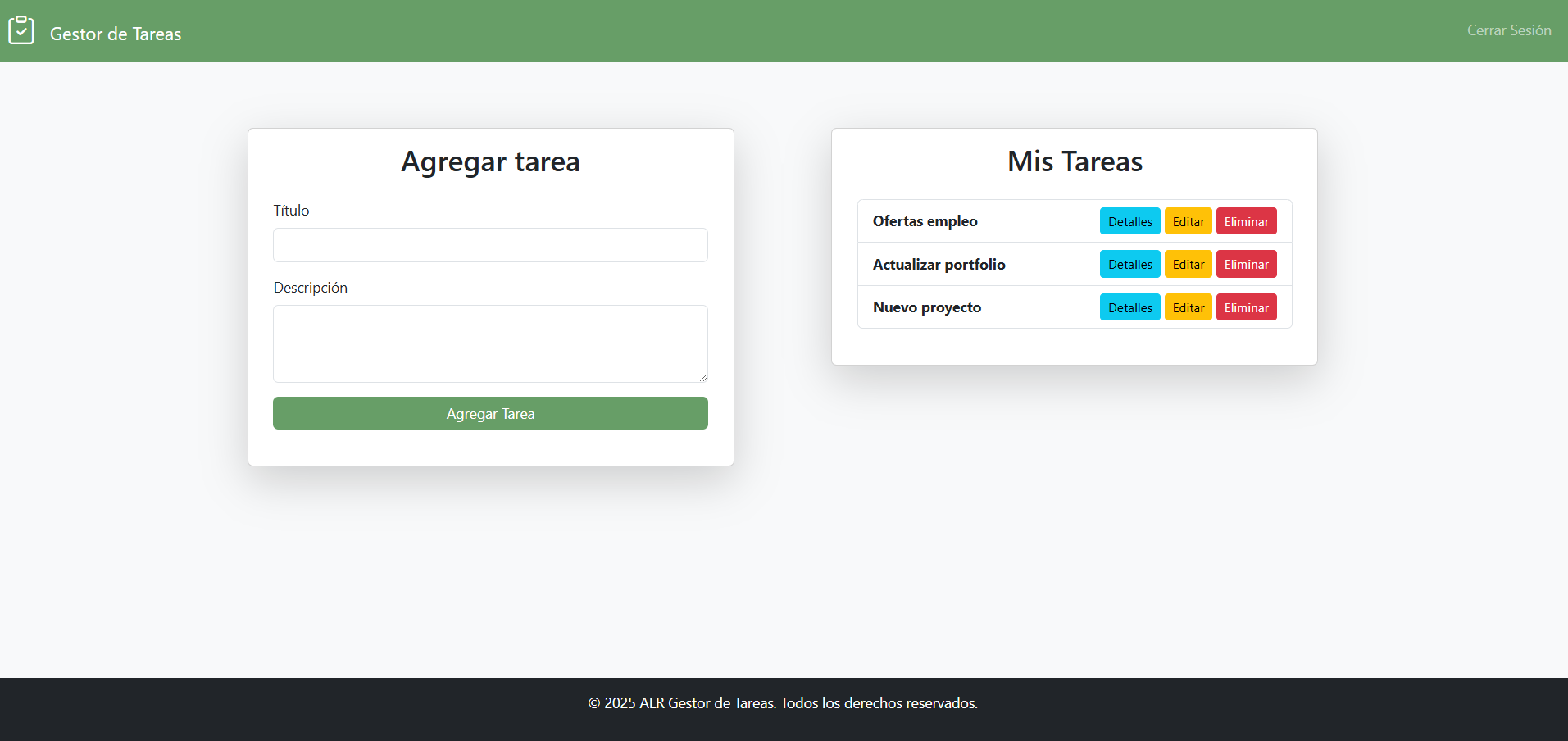Delete the Ofertas empleo task

[x=1246, y=221]
